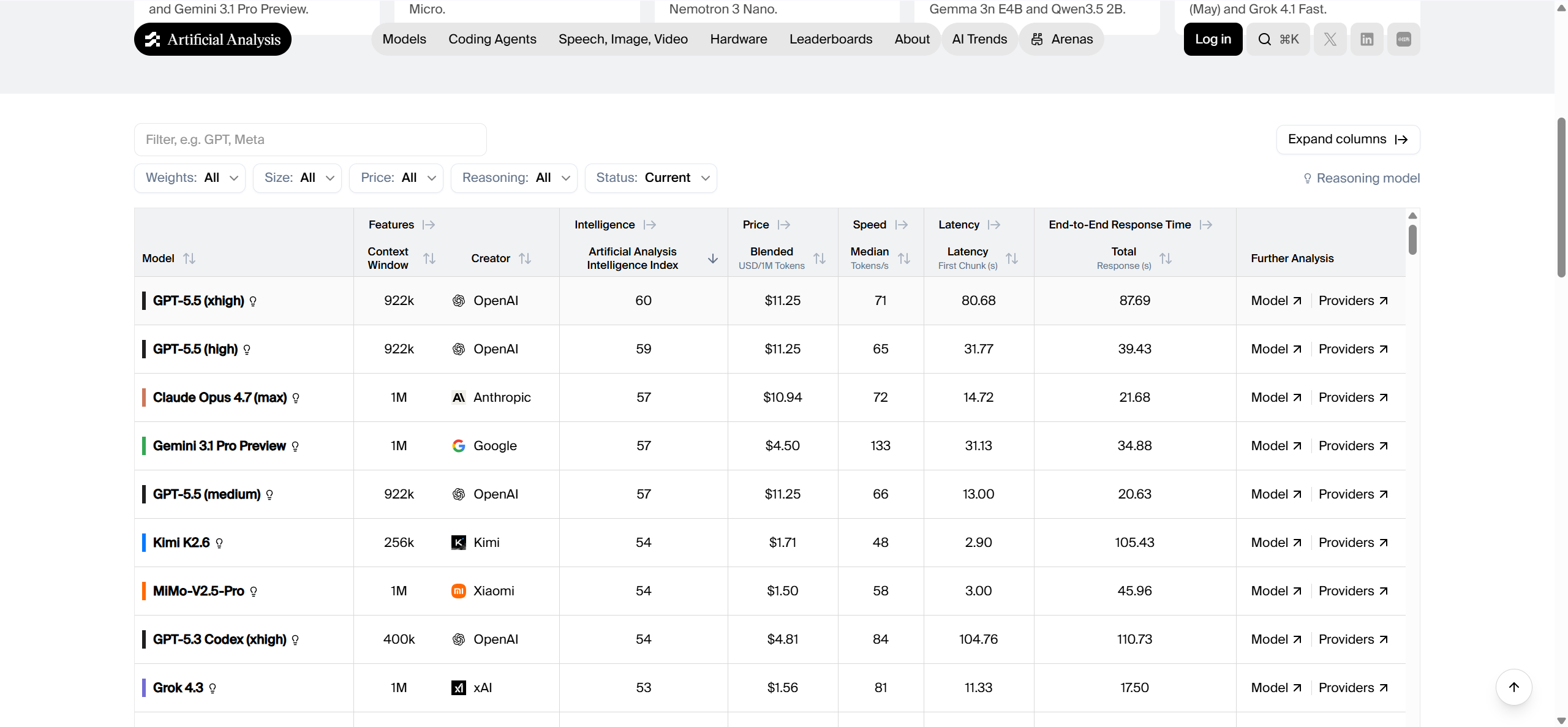Open the Size filter dropdown
This screenshot has width=1568, height=727.
tap(297, 178)
